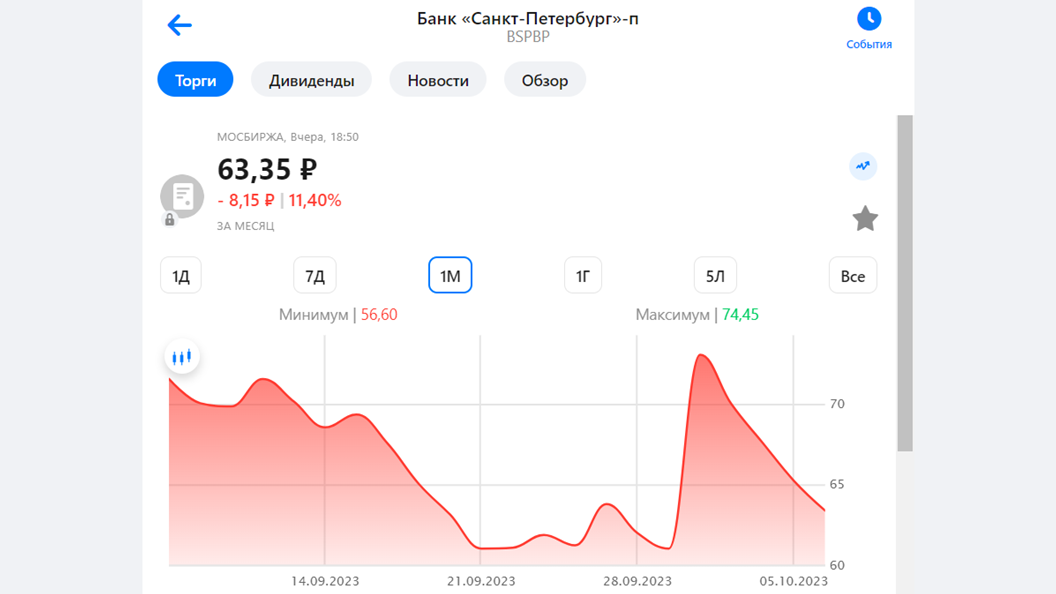Select the 1Д period
The image size is (1056, 594).
click(x=180, y=275)
